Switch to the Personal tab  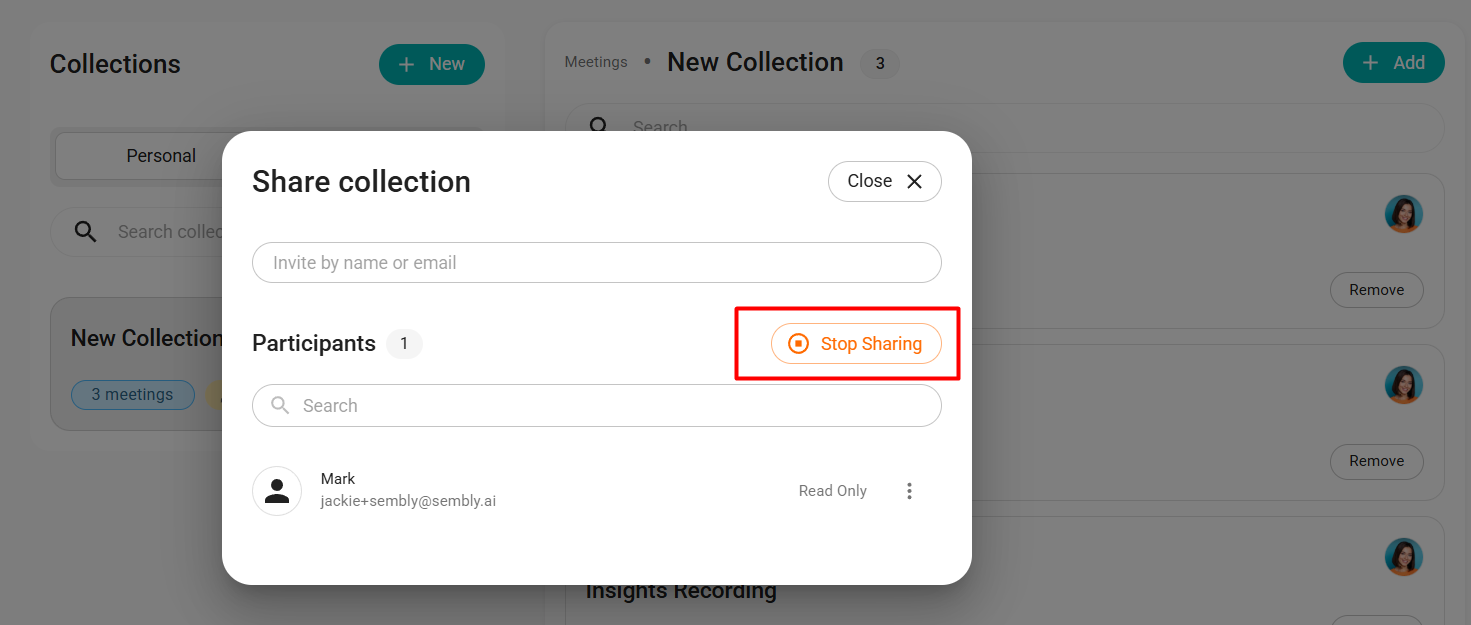(160, 156)
